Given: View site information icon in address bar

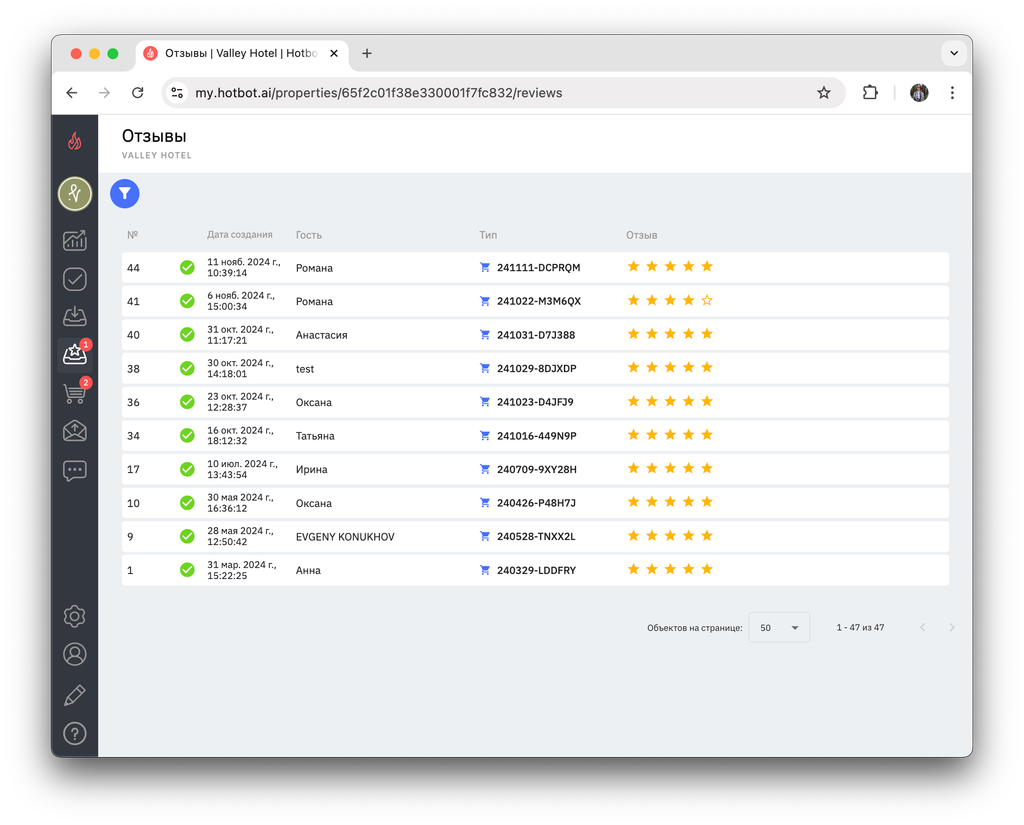Looking at the screenshot, I should pyautogui.click(x=177, y=93).
